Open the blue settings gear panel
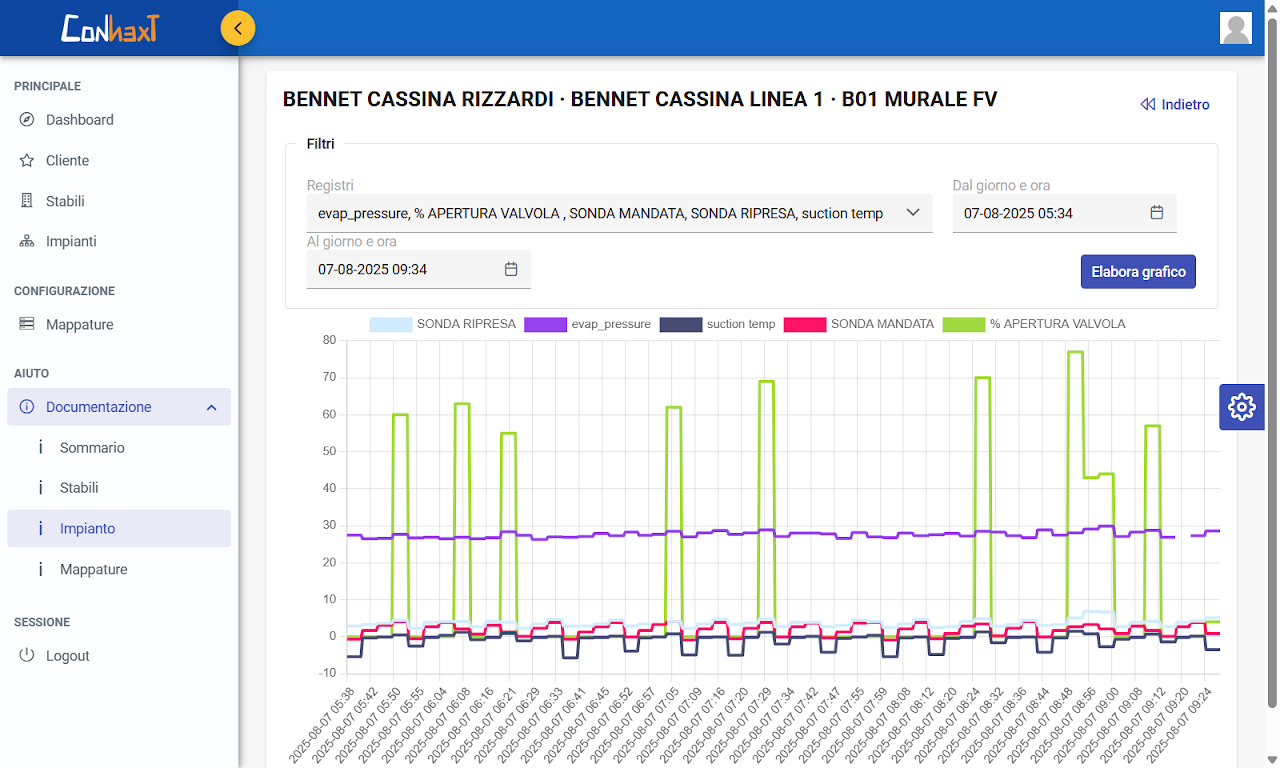 coord(1241,407)
